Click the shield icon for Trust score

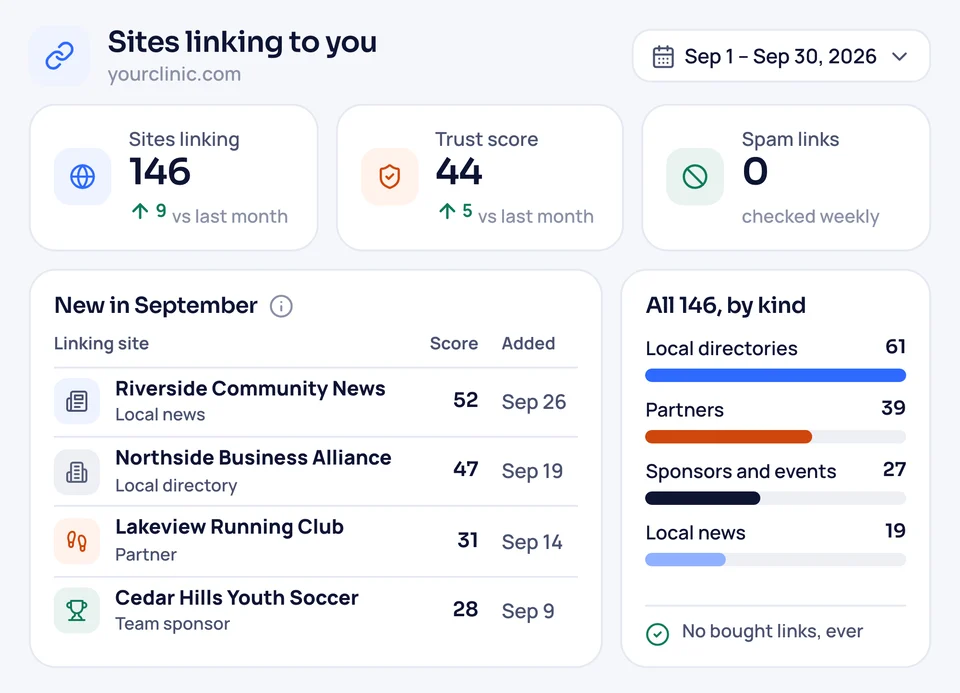[389, 177]
